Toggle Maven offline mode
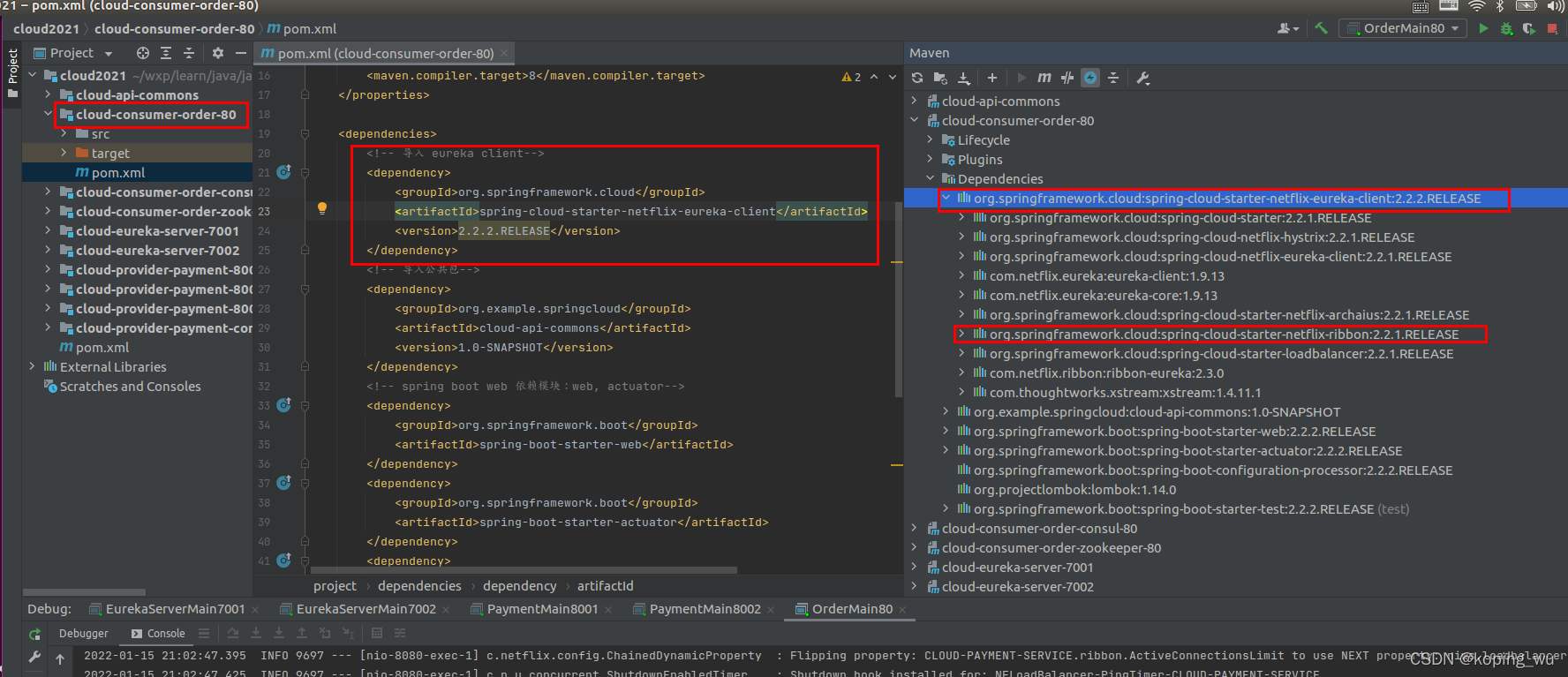 click(1067, 78)
